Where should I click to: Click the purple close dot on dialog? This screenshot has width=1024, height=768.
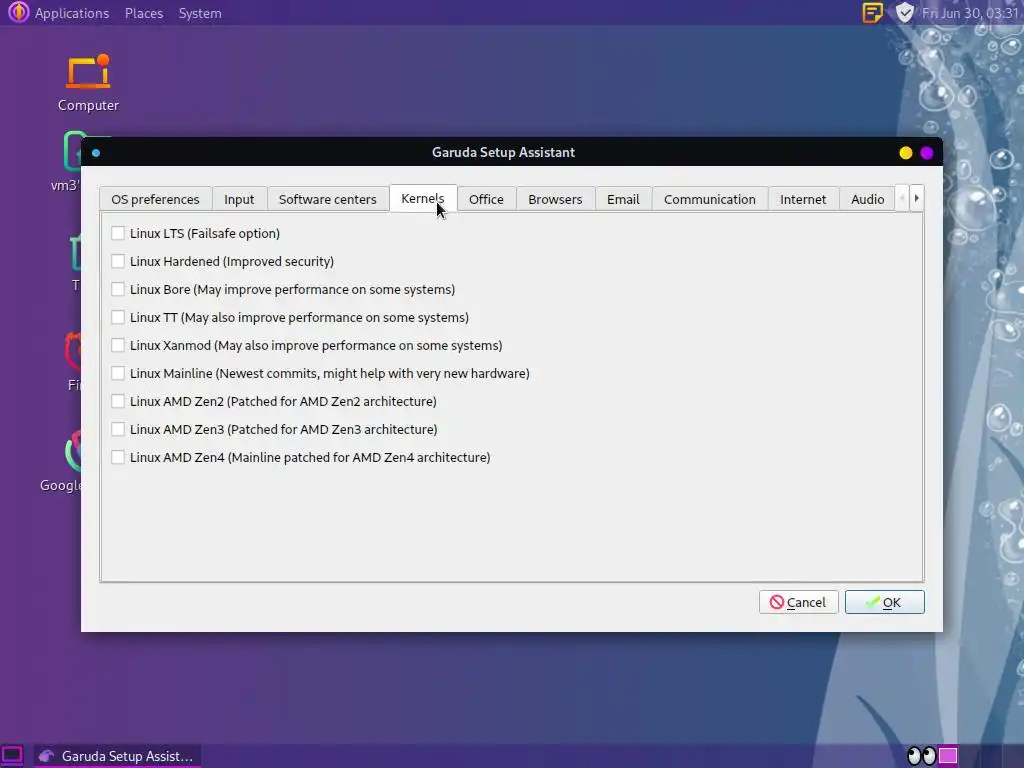(927, 153)
